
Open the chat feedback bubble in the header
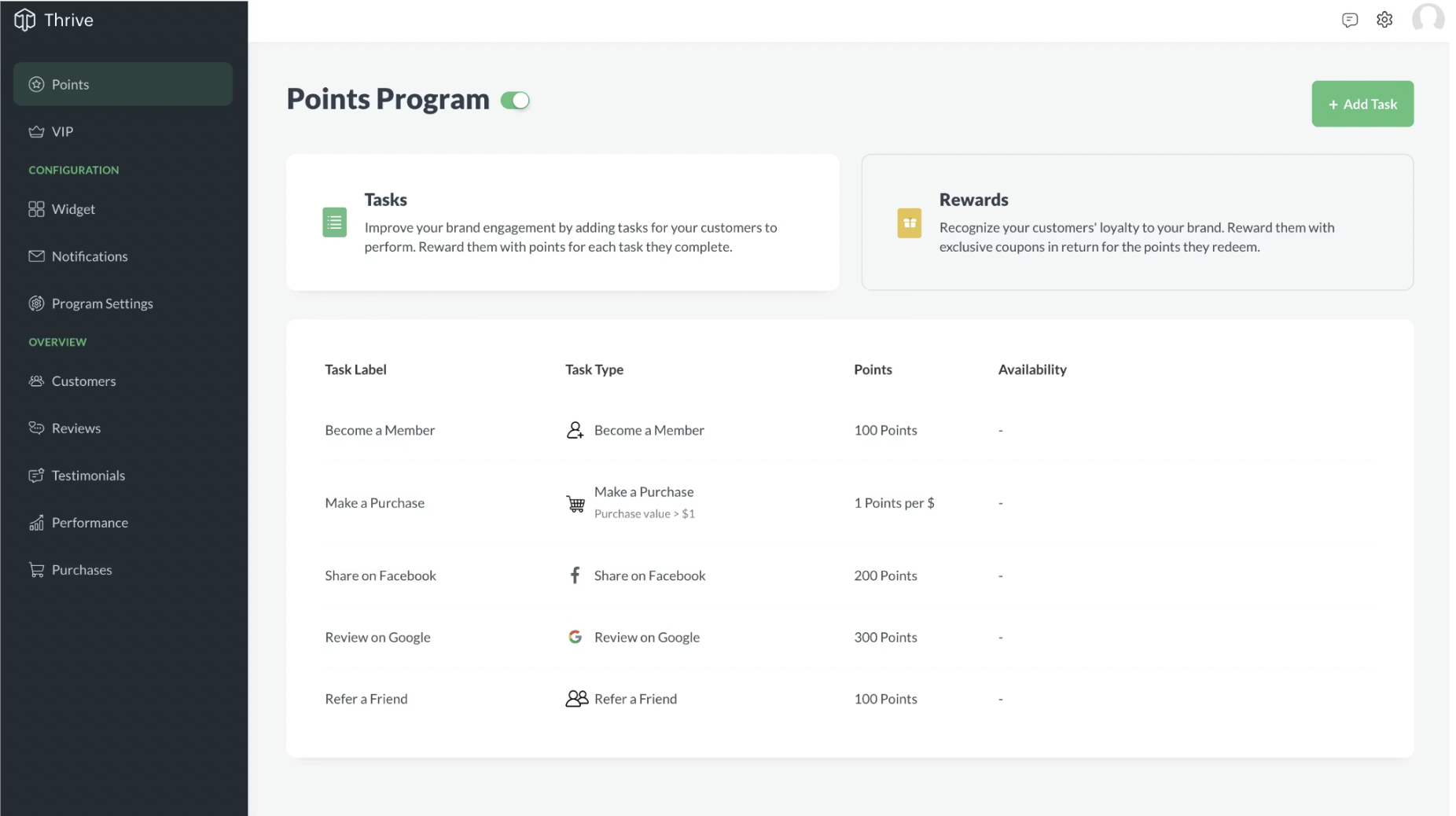[1351, 20]
